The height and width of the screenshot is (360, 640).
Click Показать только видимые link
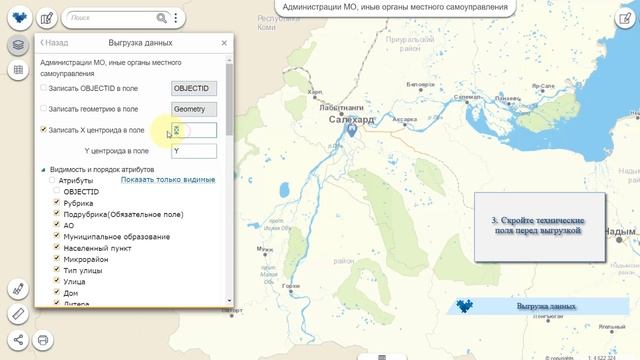pyautogui.click(x=168, y=180)
